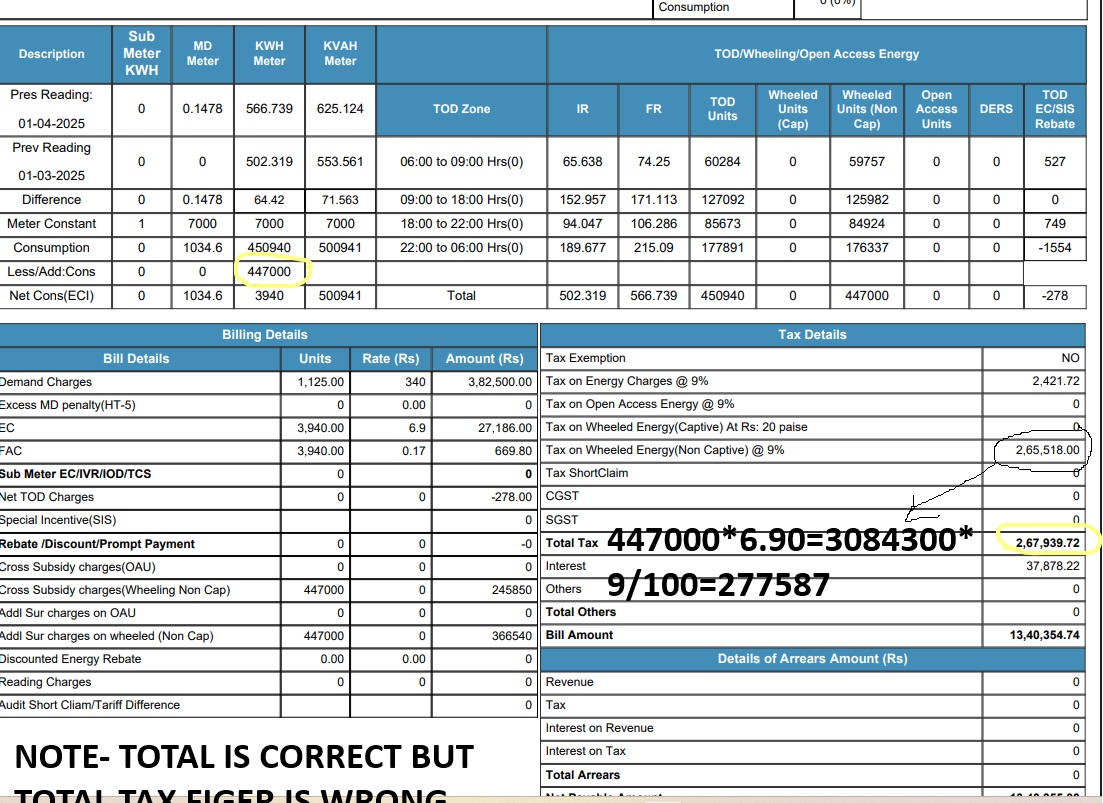Select the previous KVAH reading 553.561
The width and height of the screenshot is (1103, 803).
pyautogui.click(x=340, y=162)
